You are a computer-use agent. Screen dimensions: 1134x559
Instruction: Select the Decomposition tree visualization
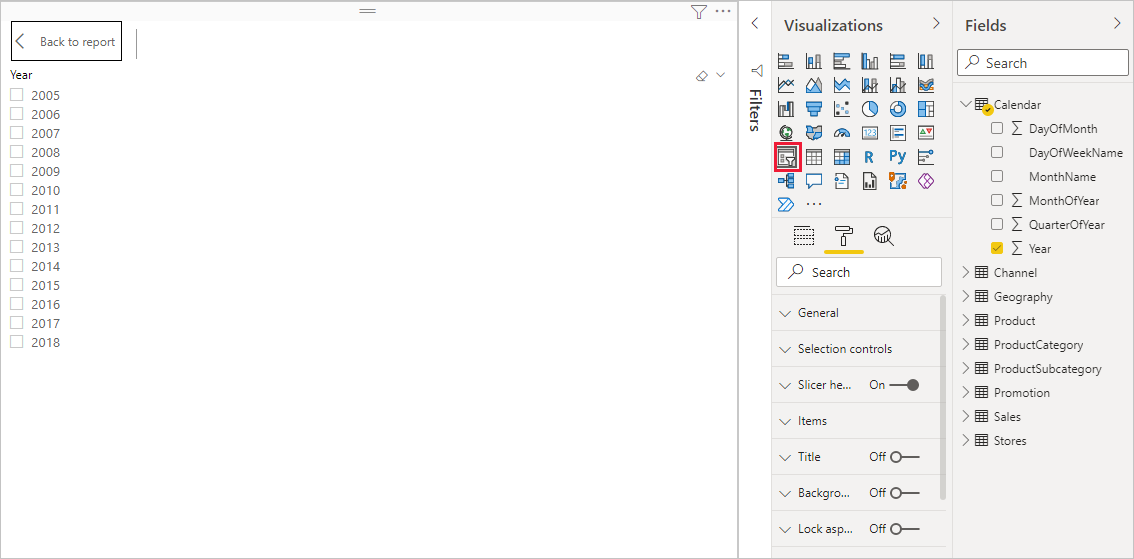pyautogui.click(x=786, y=181)
